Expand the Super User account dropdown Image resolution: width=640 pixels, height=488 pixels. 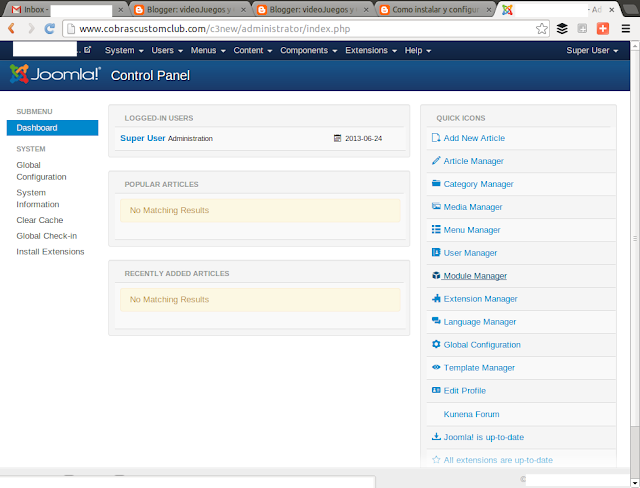point(592,50)
